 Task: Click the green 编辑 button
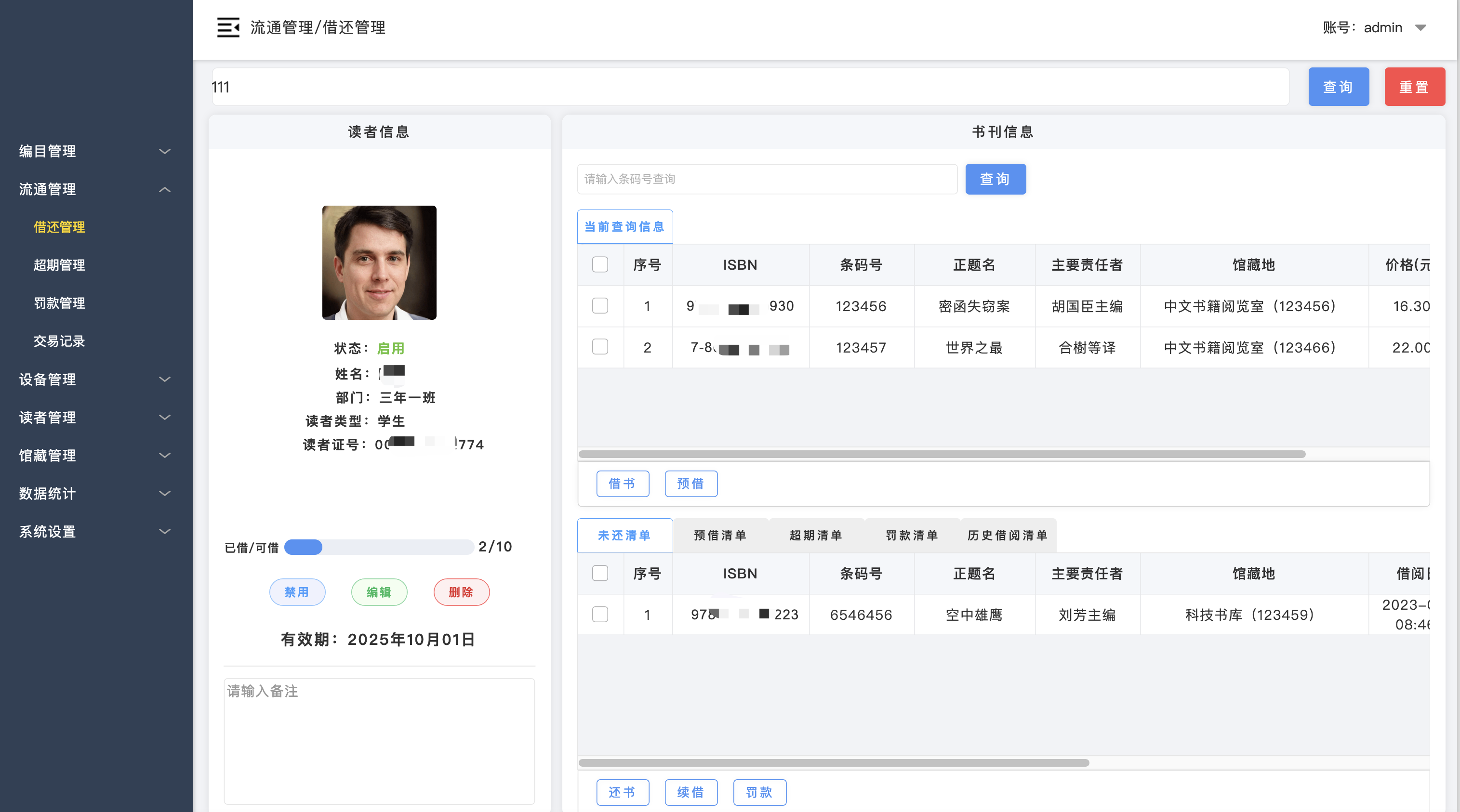point(379,592)
